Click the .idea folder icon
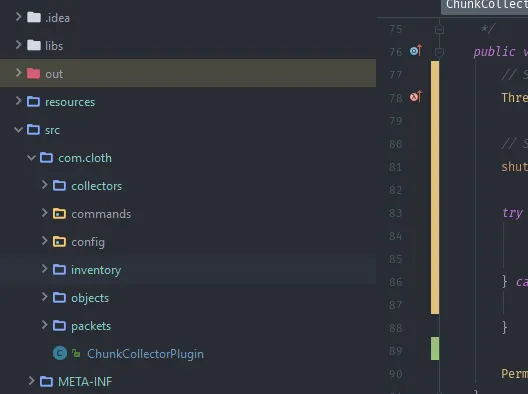Viewport: 528px width, 394px height. (34, 17)
